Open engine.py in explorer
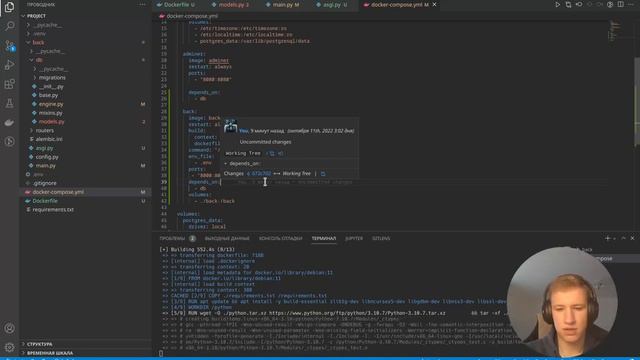Screen dimensions: 640x360 (51, 104)
